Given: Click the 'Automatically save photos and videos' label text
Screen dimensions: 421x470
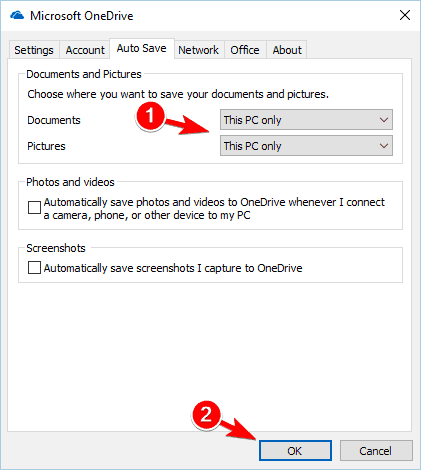Looking at the screenshot, I should click(214, 209).
